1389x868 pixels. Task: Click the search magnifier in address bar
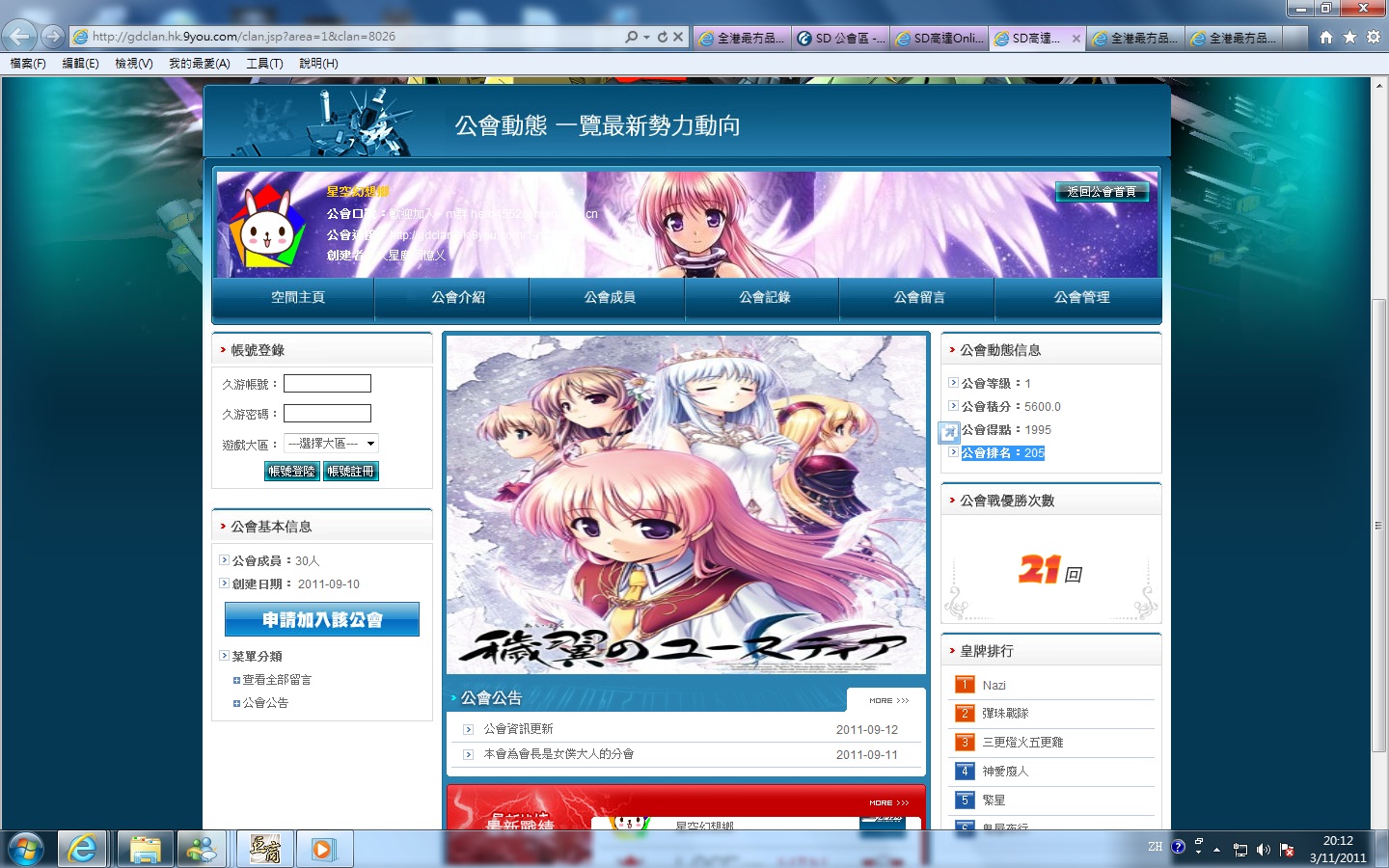pyautogui.click(x=631, y=37)
